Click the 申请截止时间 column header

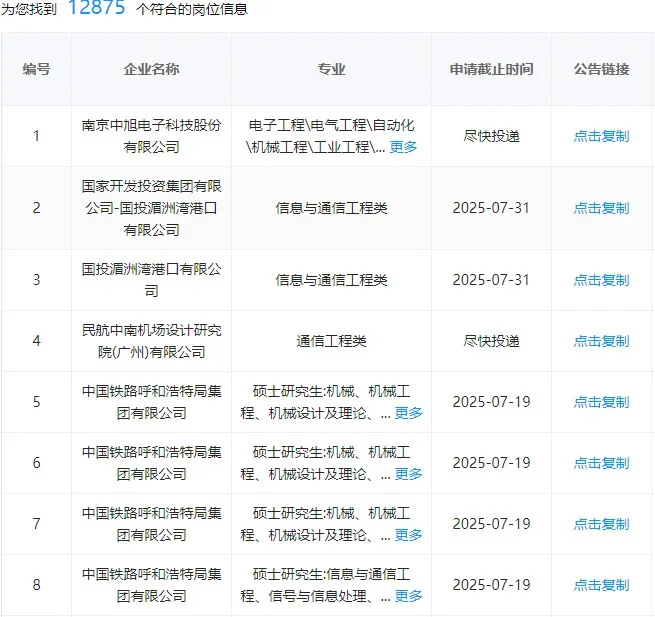point(491,69)
